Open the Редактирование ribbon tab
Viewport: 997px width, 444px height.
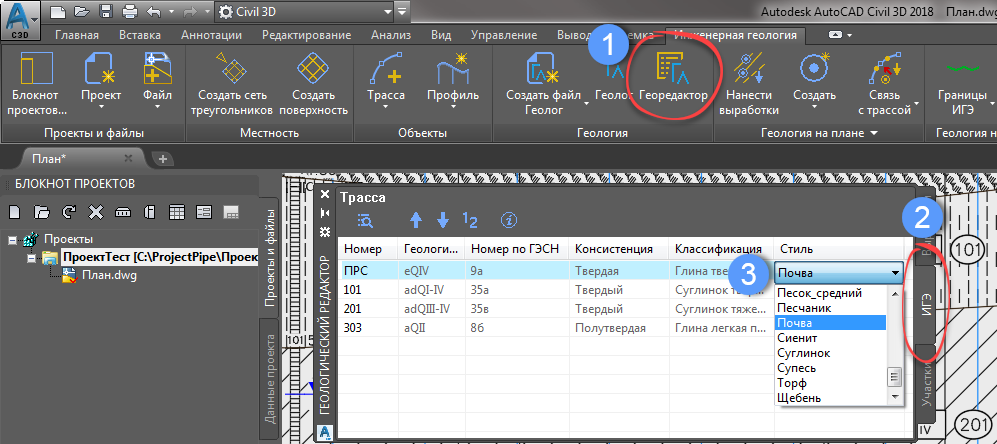[306, 35]
